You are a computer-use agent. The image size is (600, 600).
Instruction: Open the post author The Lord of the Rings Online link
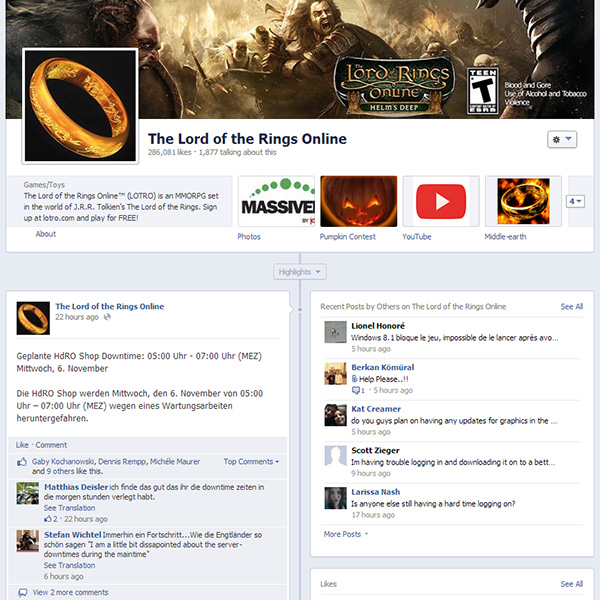click(109, 306)
